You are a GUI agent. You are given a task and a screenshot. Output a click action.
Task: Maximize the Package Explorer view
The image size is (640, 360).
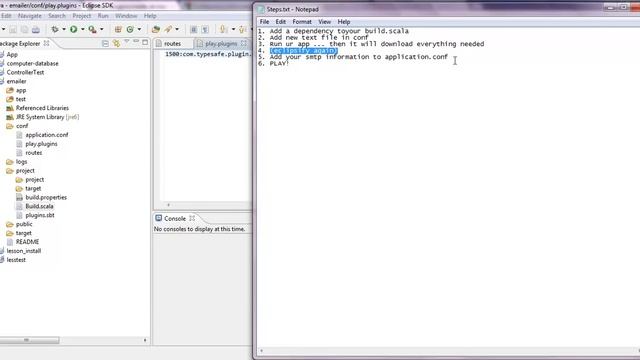pyautogui.click(x=145, y=42)
